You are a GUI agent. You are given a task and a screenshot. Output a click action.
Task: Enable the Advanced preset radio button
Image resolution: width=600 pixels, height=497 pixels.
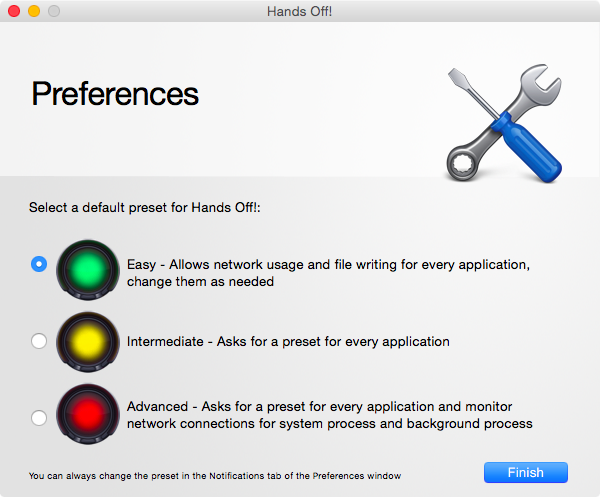[39, 417]
